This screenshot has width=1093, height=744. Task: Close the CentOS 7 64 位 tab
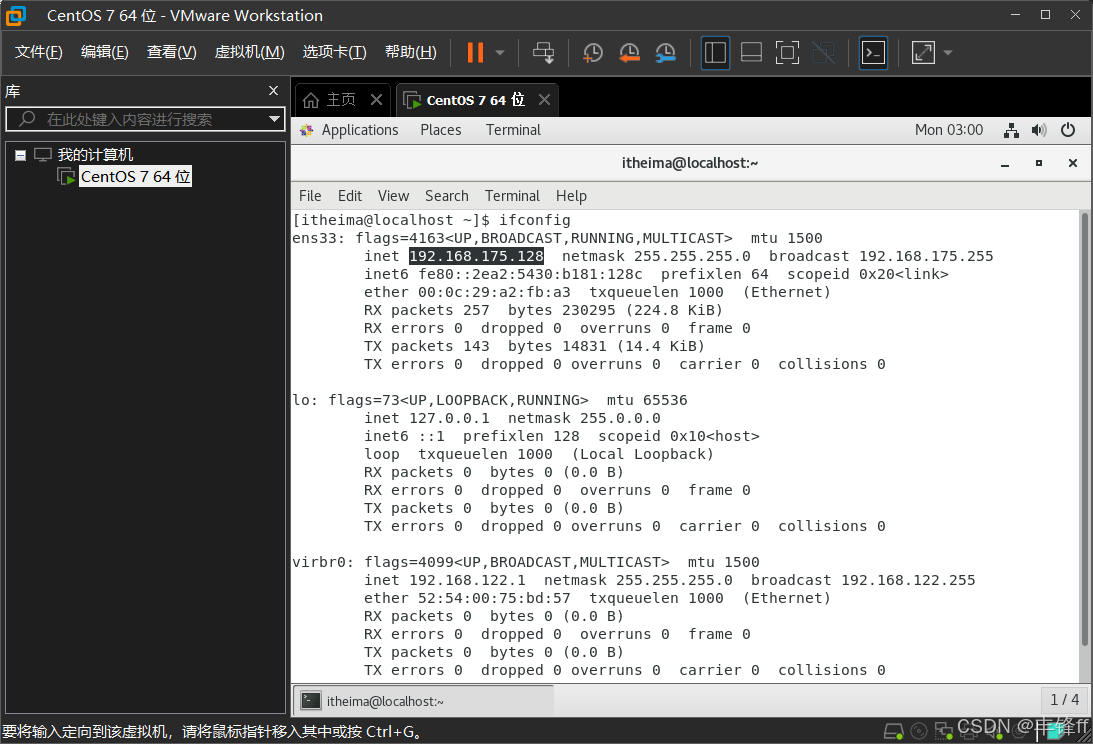544,100
